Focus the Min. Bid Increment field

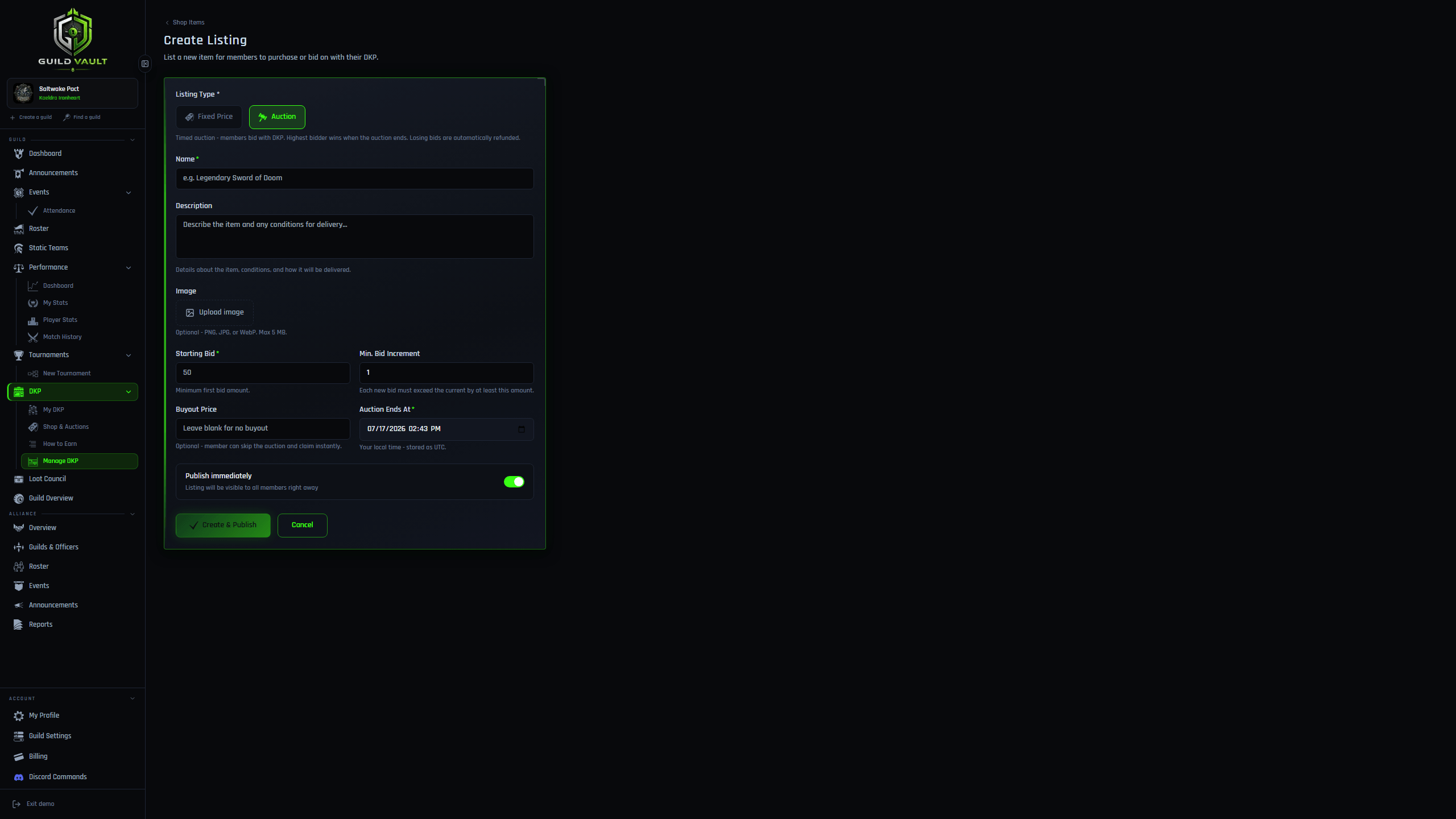[446, 373]
